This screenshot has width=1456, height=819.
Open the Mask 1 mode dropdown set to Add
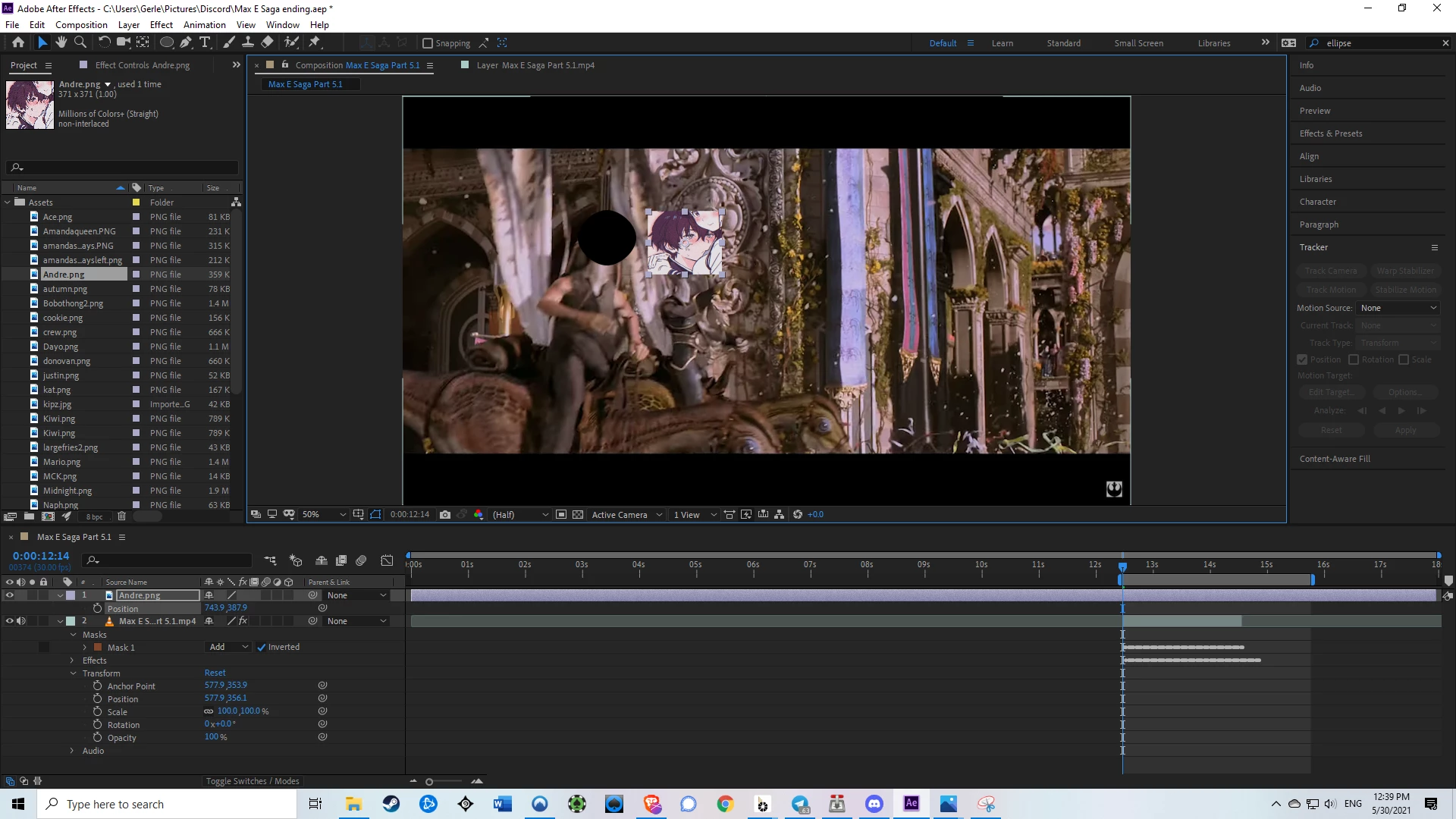click(228, 647)
